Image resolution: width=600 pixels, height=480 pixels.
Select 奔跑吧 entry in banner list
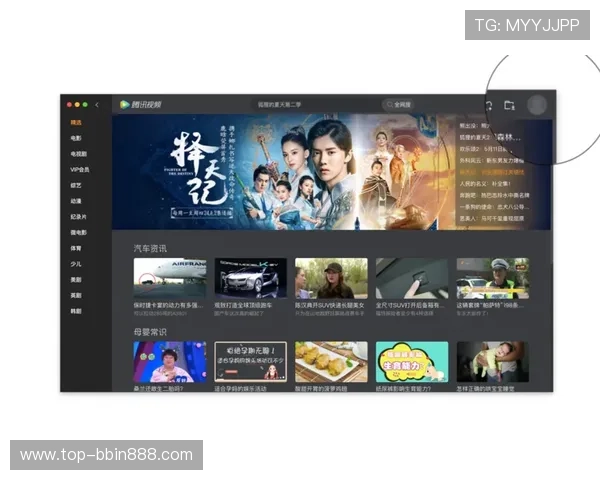[x=494, y=195]
